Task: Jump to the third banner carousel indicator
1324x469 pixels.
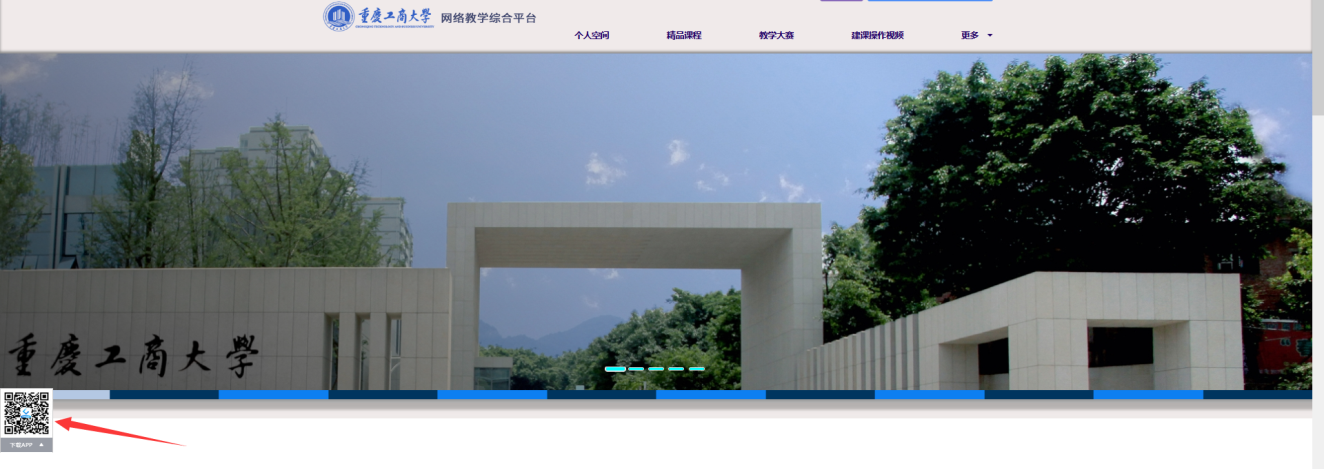Action: pyautogui.click(x=656, y=369)
